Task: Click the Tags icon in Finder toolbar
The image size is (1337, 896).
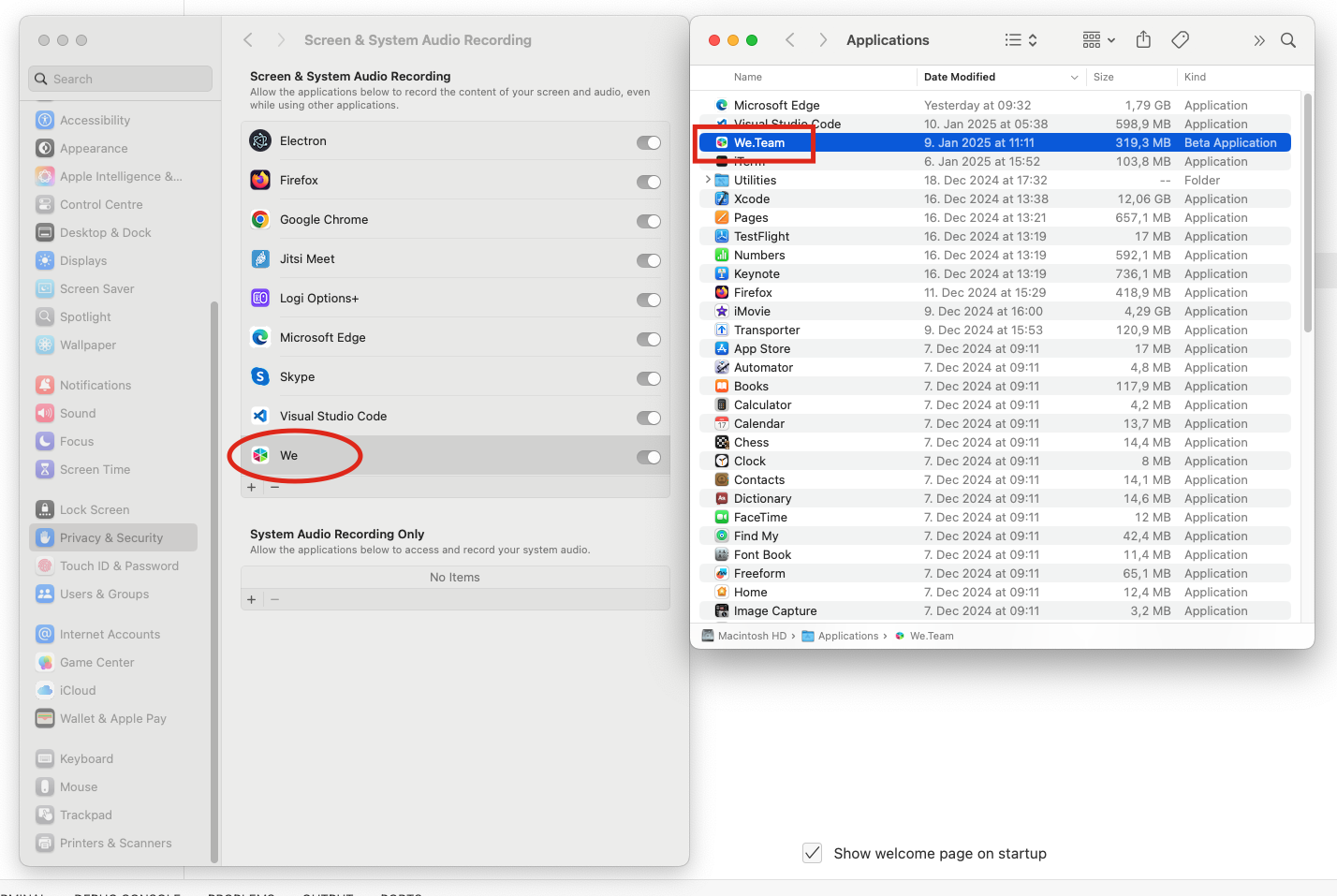Action: coord(1180,39)
